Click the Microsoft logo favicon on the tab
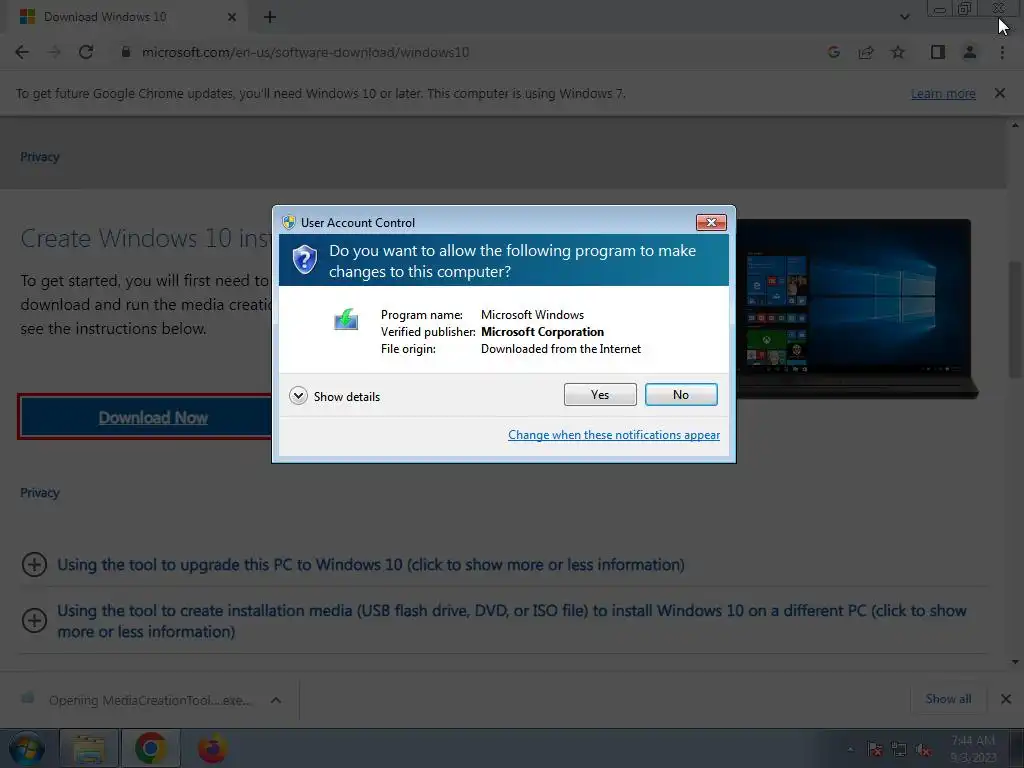Screen dimensions: 1024x768 [27, 17]
